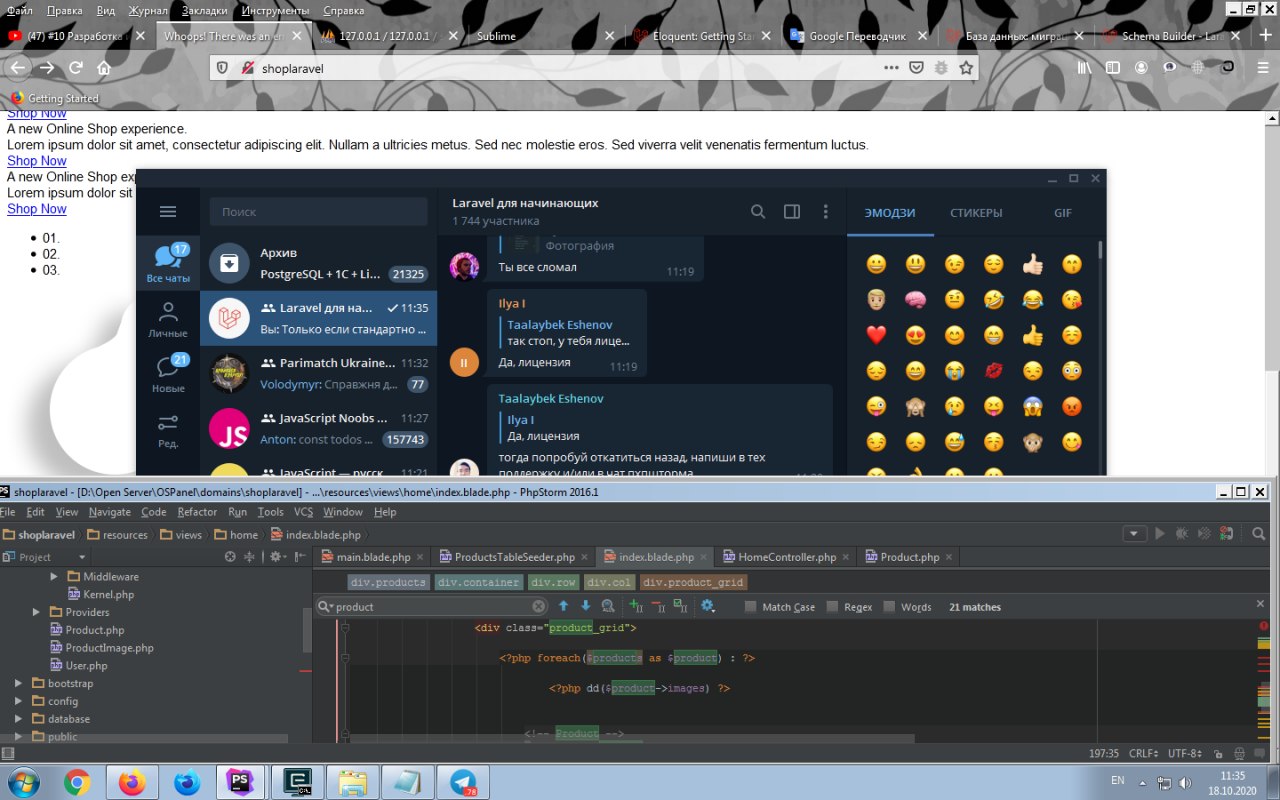The width and height of the screenshot is (1280, 800).
Task: Switch to Стикеры tab in Telegram
Action: click(976, 213)
